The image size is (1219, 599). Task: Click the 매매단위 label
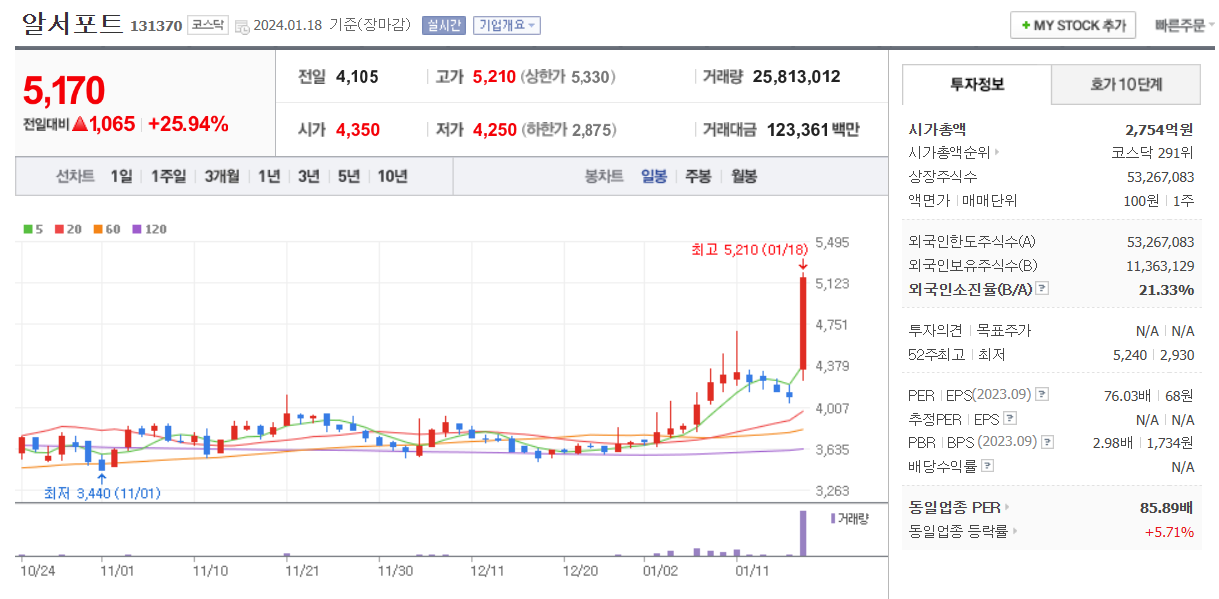[989, 200]
